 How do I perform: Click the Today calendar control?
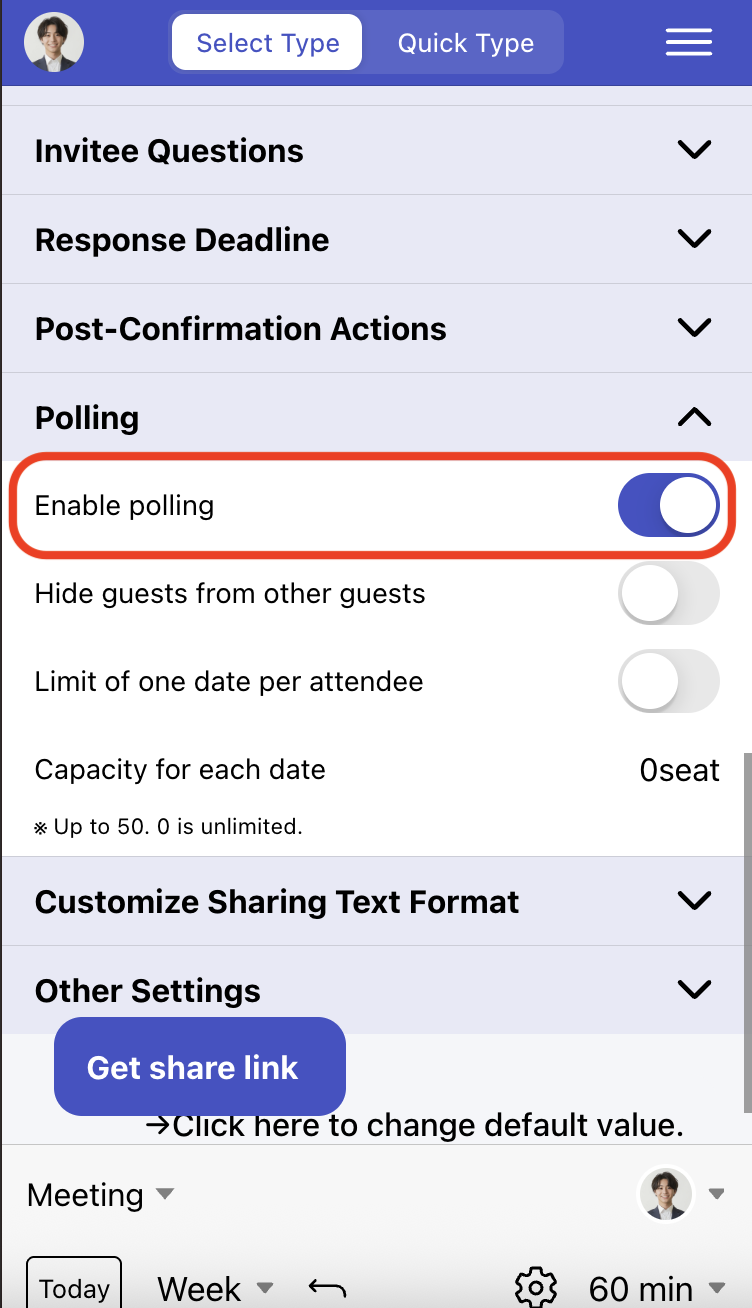click(x=73, y=1290)
